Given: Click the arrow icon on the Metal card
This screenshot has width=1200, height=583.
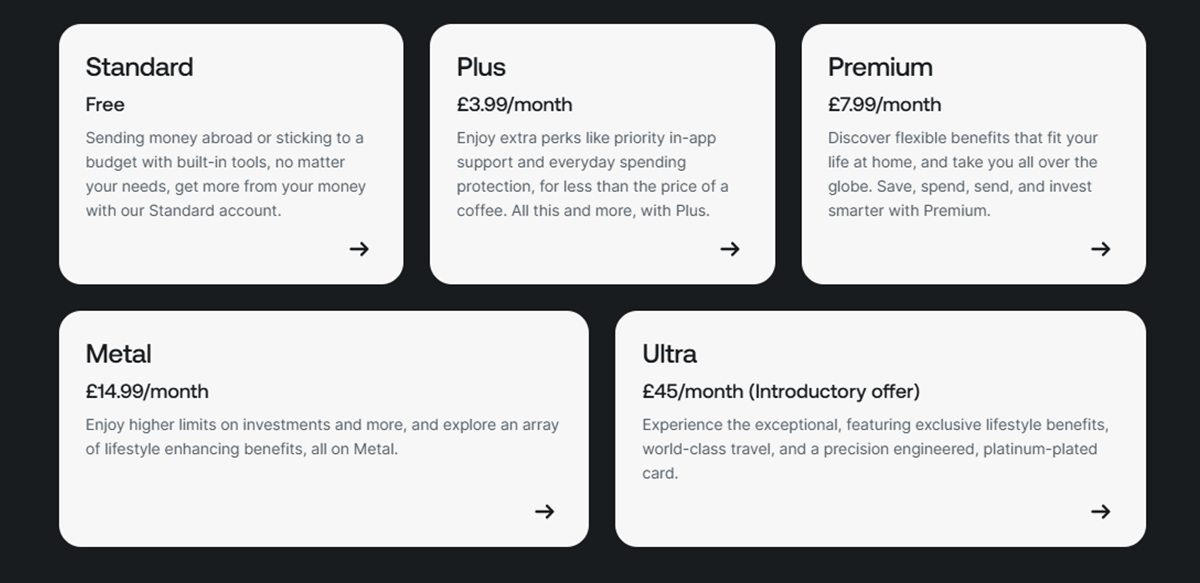Looking at the screenshot, I should pyautogui.click(x=545, y=511).
